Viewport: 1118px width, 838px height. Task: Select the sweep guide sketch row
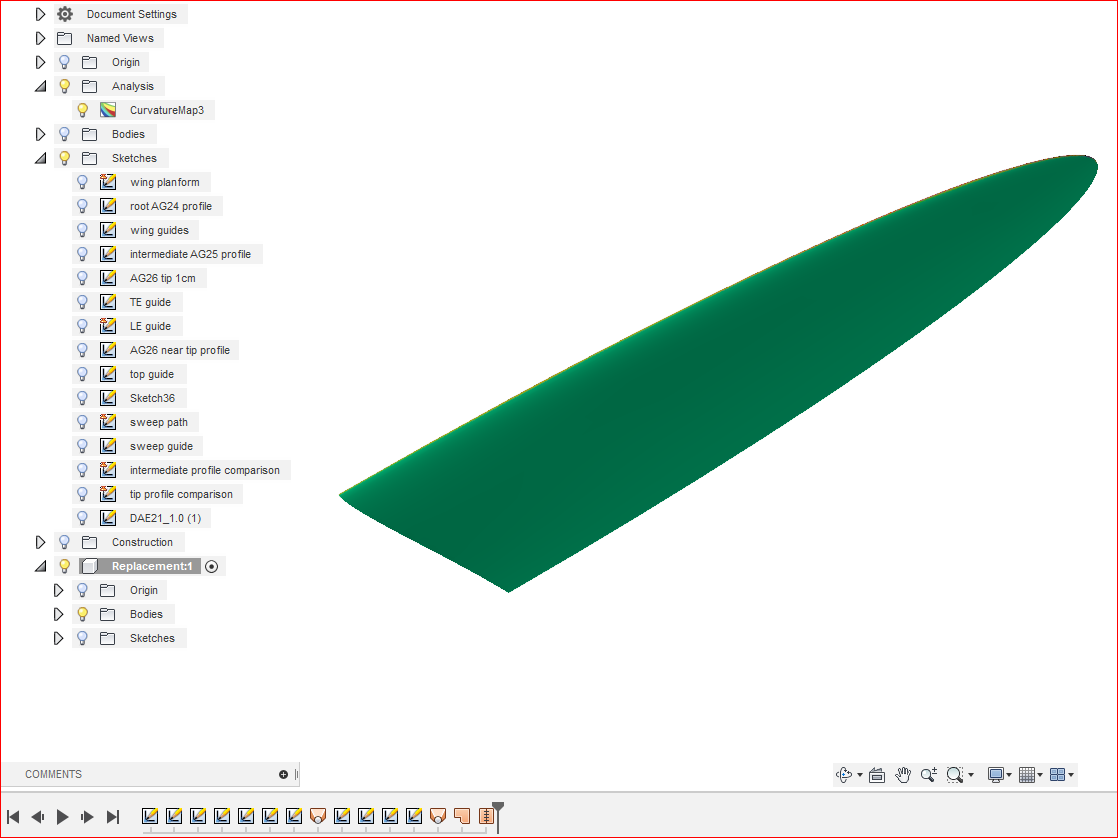pos(138,446)
